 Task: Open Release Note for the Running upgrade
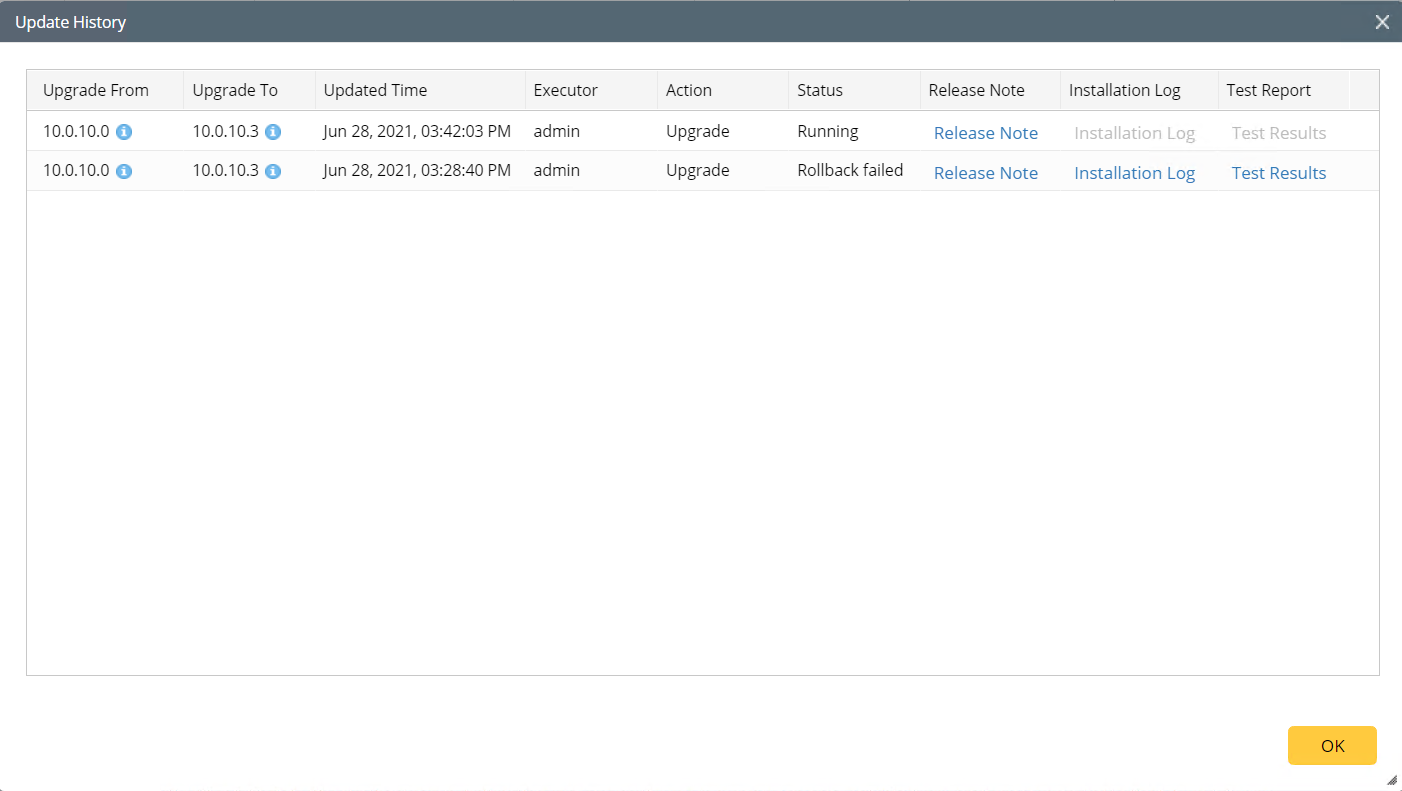pos(985,133)
